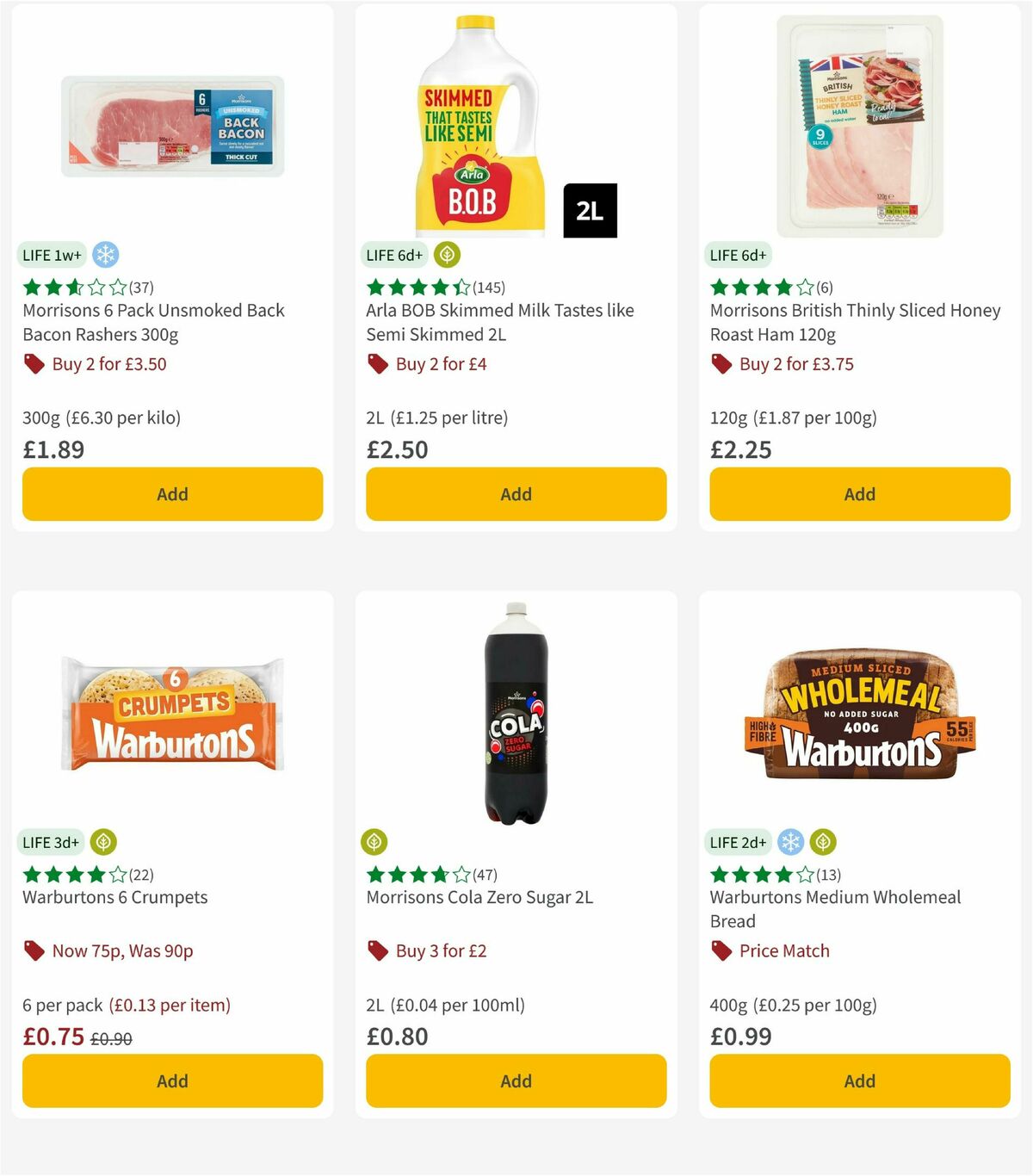Open the (145) reviews for Arla BOB milk
The image size is (1033, 1176).
[488, 288]
